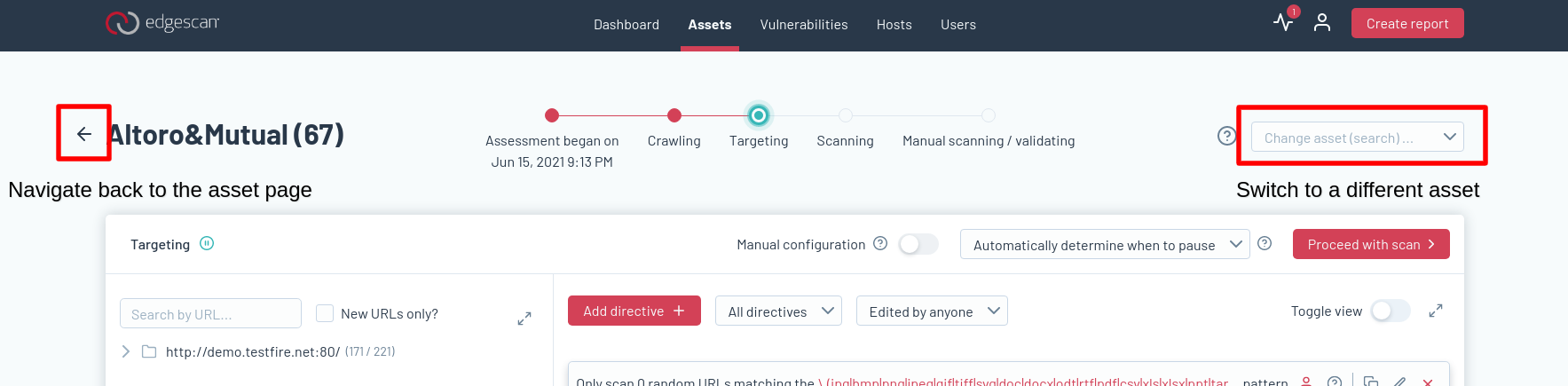
Task: Click the Altoro&Mutual (67) title
Action: (226, 135)
